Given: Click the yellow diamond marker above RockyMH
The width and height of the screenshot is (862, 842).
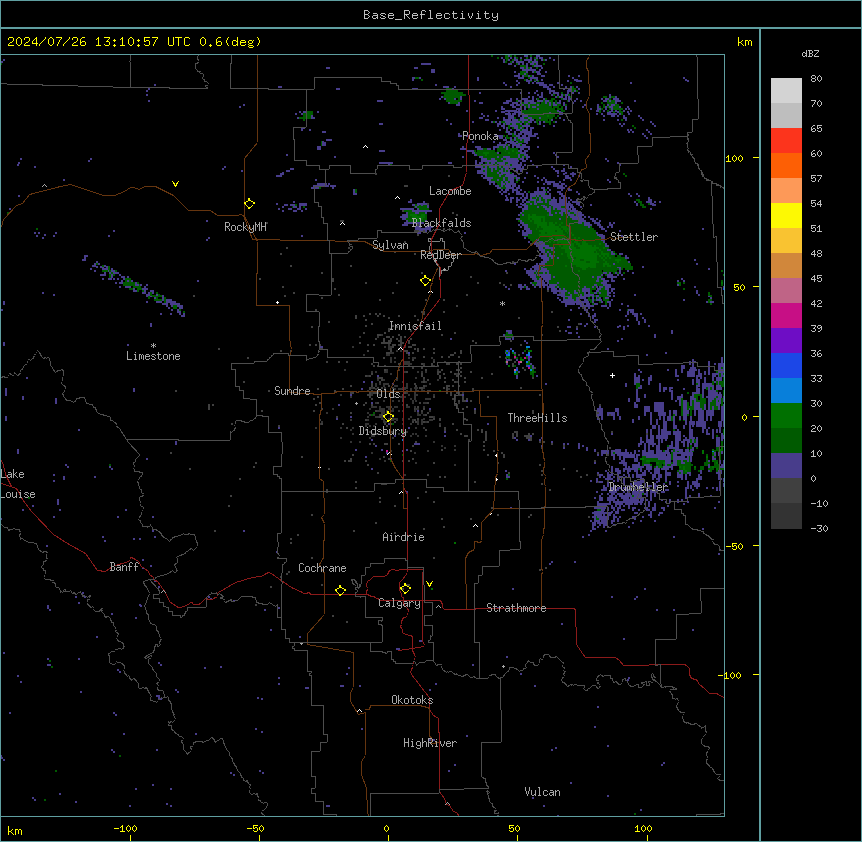Looking at the screenshot, I should tap(249, 204).
